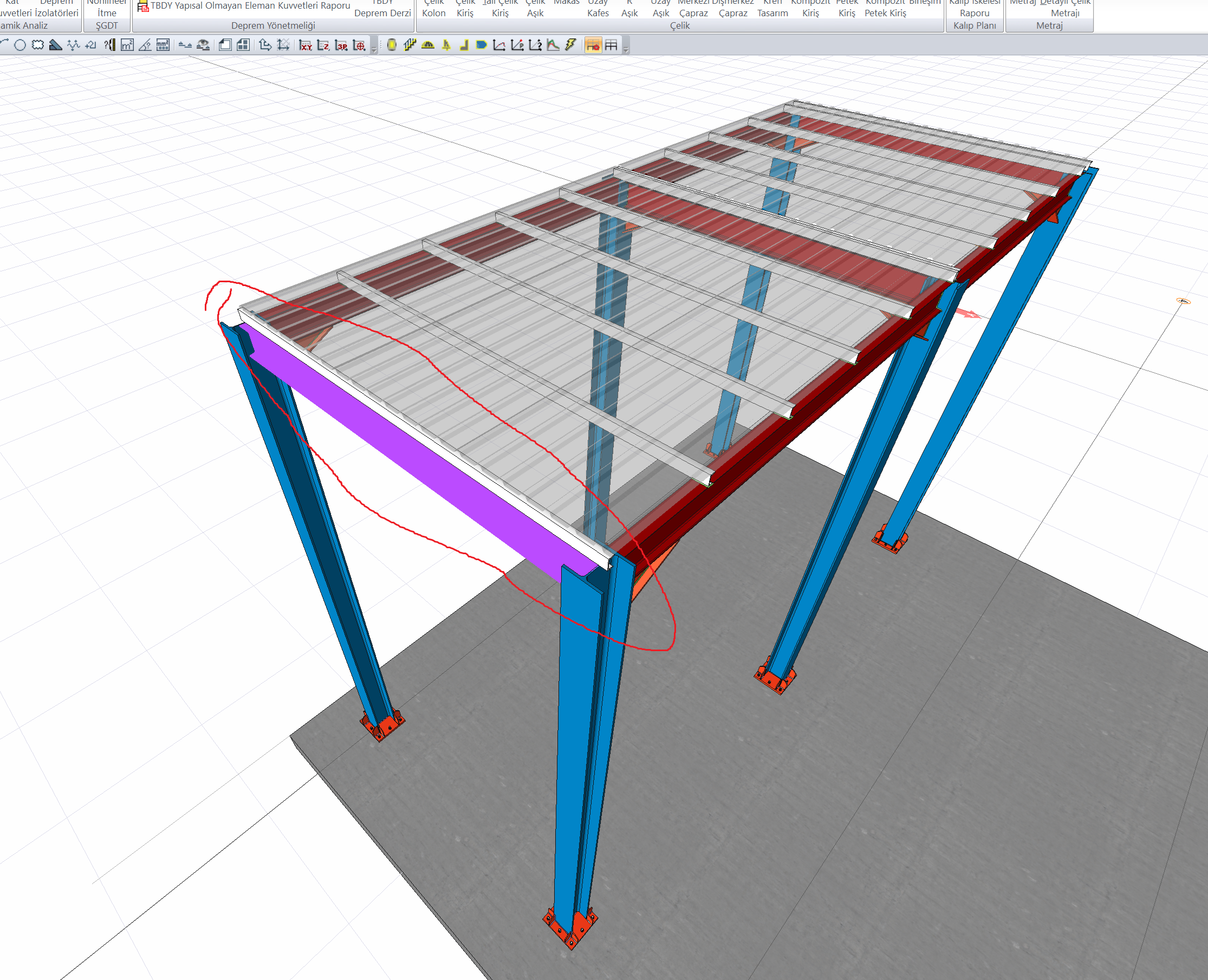This screenshot has width=1208, height=980.
Task: Toggle the highlighted orange grid-mode icon
Action: [593, 45]
